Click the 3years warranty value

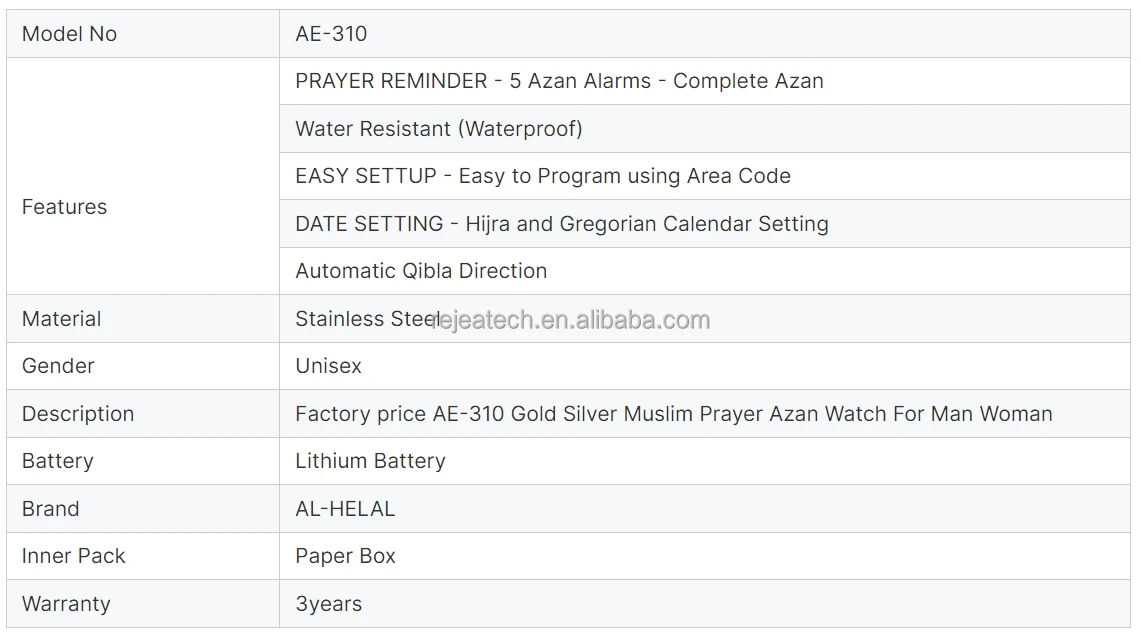328,604
